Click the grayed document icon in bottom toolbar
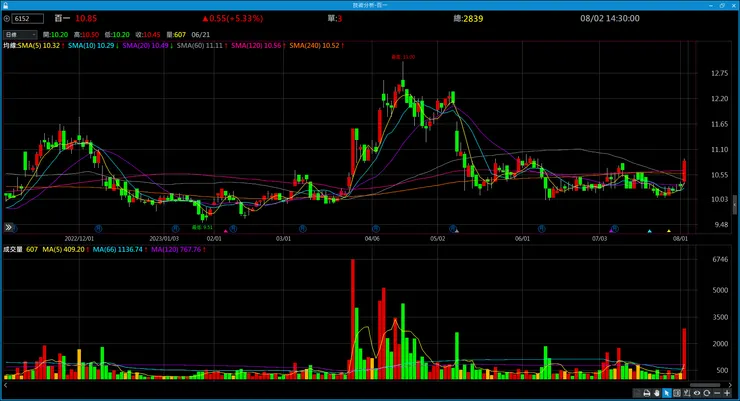Viewport: 740px width, 401px height. [638, 393]
